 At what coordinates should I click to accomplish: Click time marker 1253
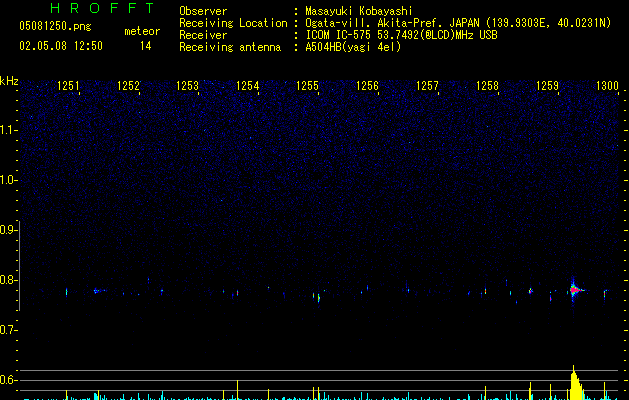[x=188, y=86]
